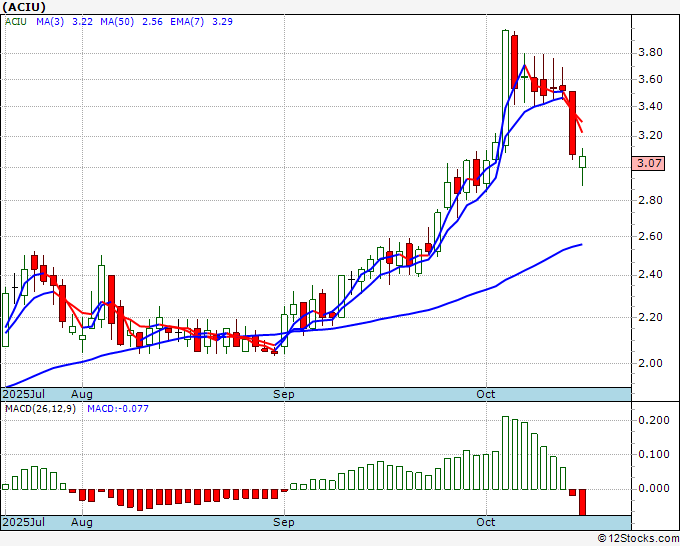Click the 2.00 price axis label
Viewport: 680px width, 546px height.
coord(650,363)
